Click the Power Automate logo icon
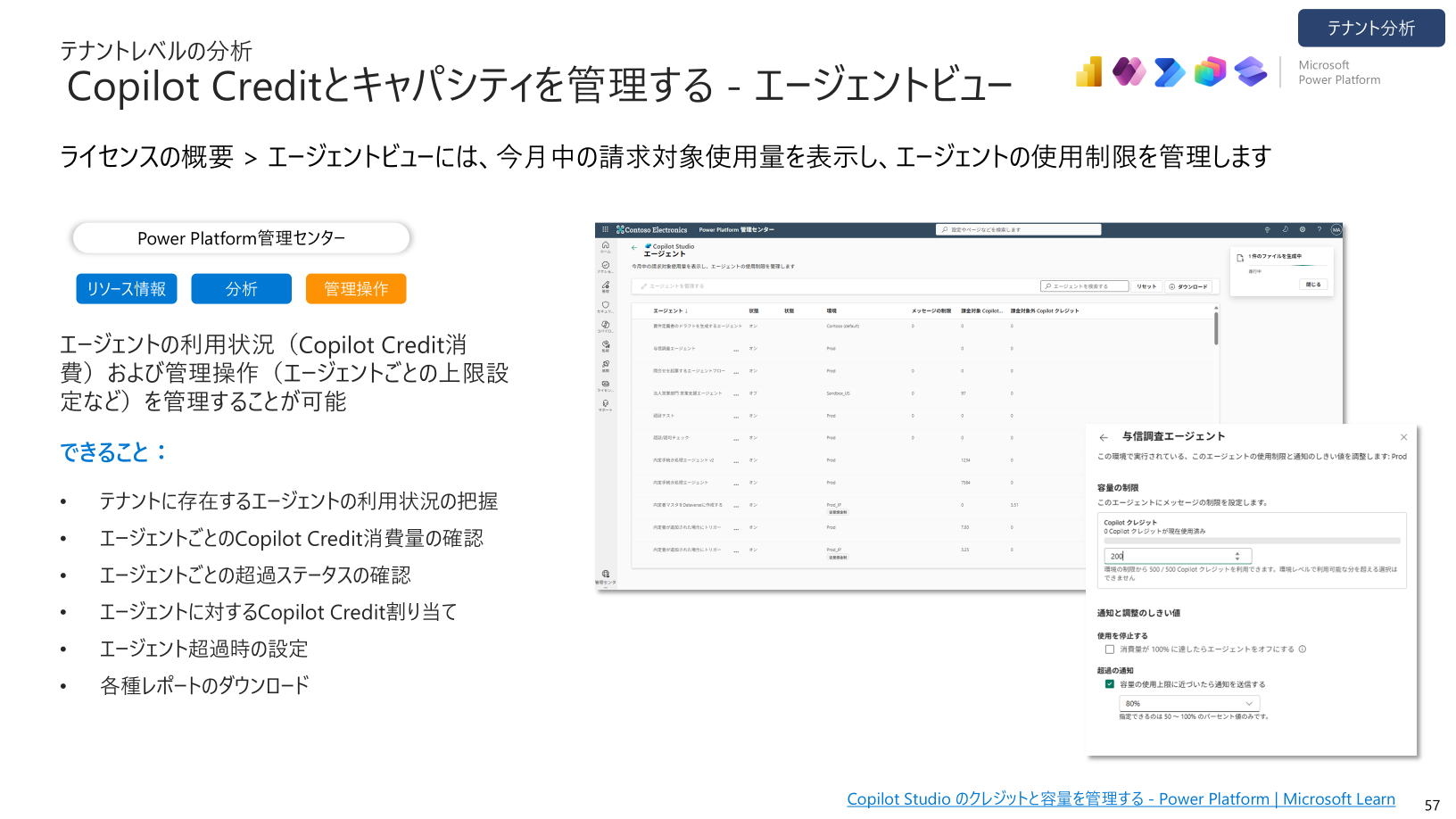 (1170, 72)
